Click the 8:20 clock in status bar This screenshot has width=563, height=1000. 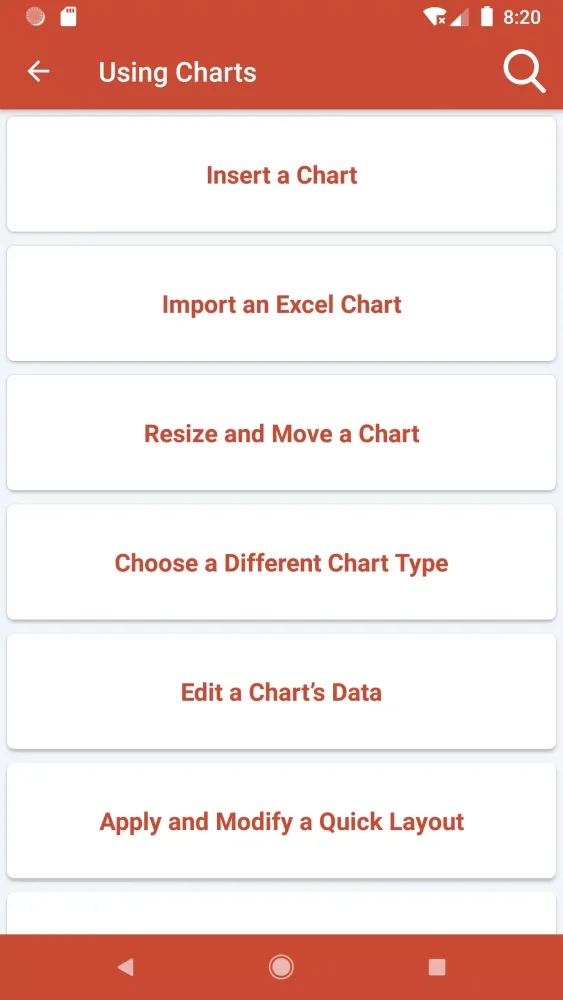pos(522,17)
